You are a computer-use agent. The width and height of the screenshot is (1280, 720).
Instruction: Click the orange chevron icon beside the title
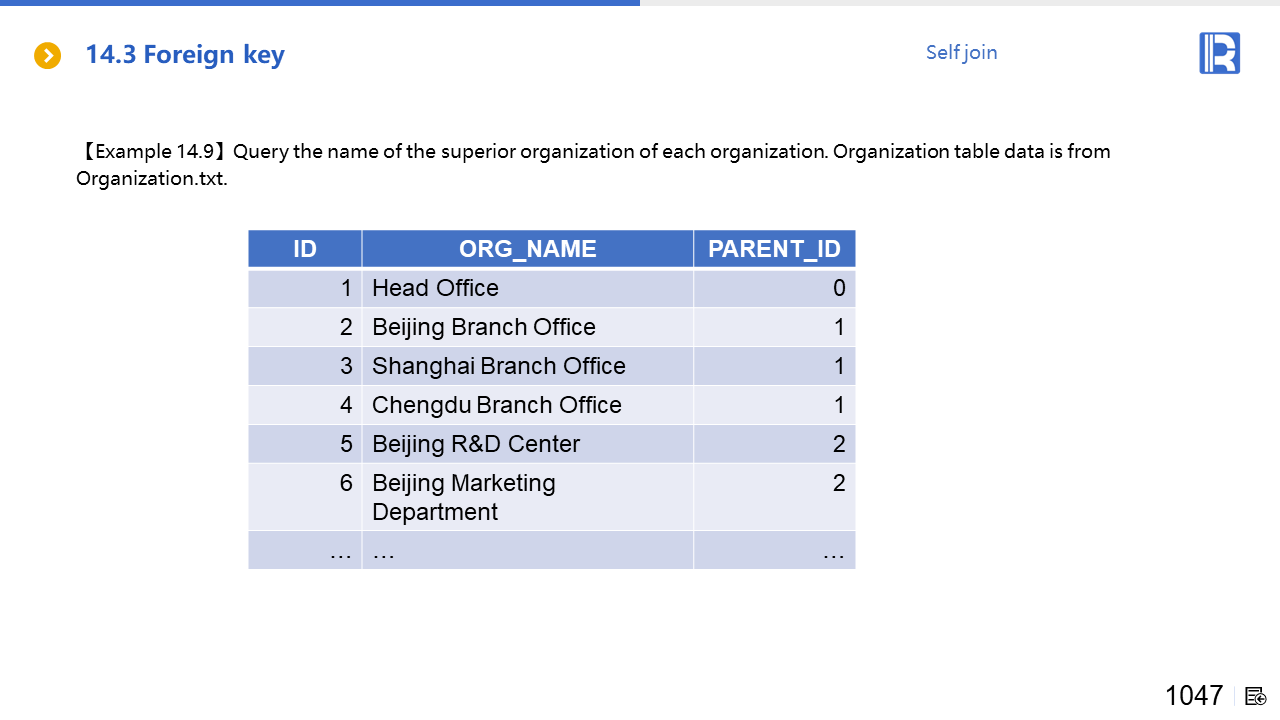[47, 56]
